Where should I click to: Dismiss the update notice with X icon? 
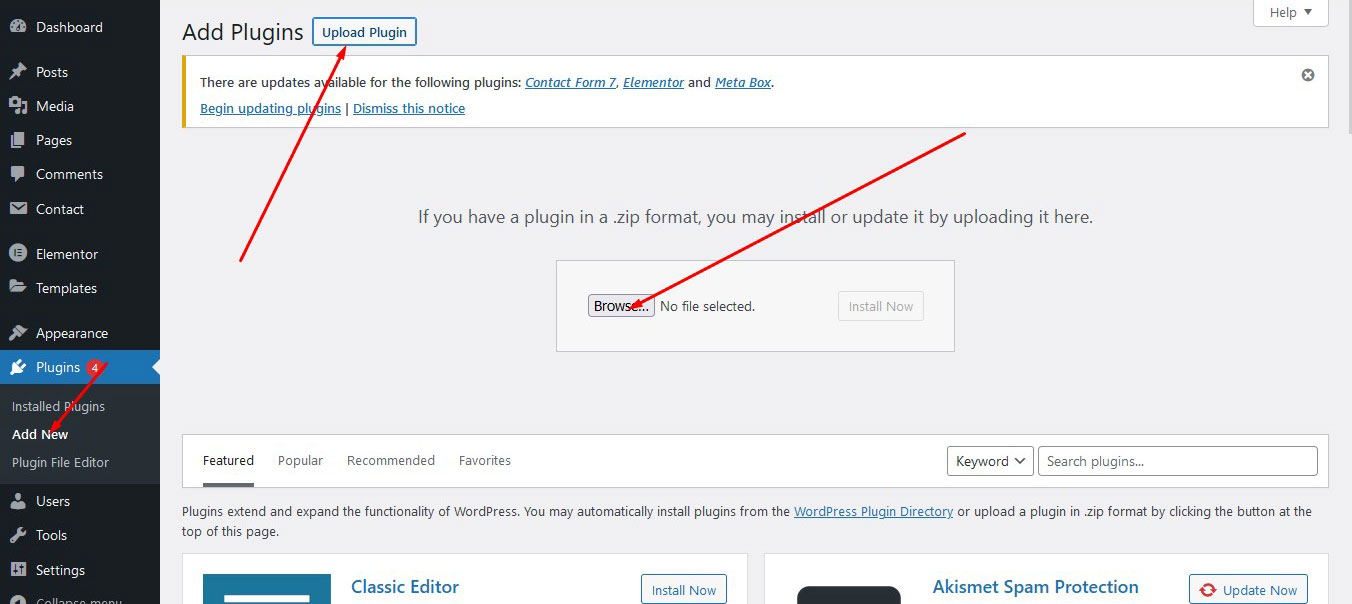[x=1307, y=75]
